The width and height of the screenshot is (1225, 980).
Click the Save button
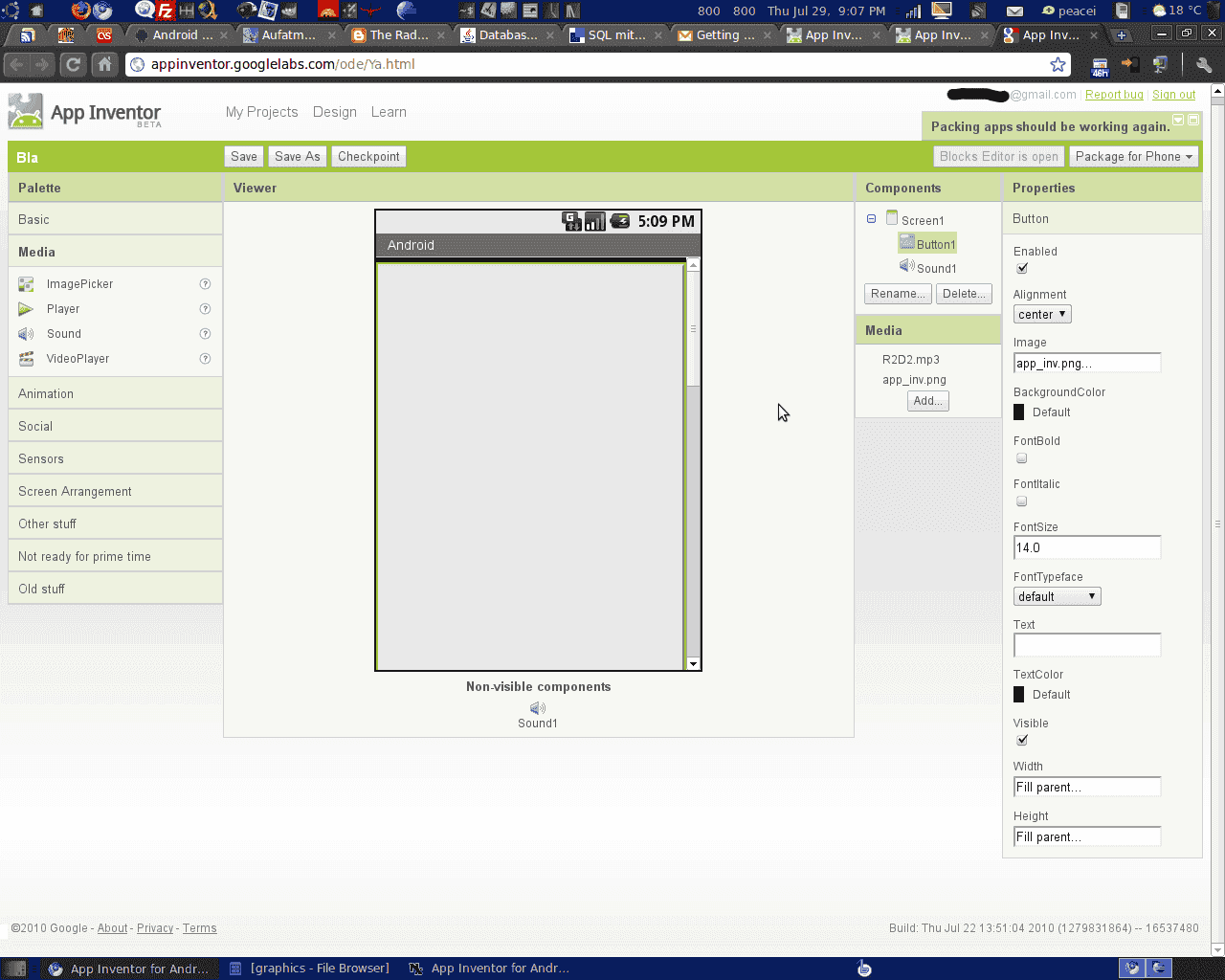(x=244, y=156)
